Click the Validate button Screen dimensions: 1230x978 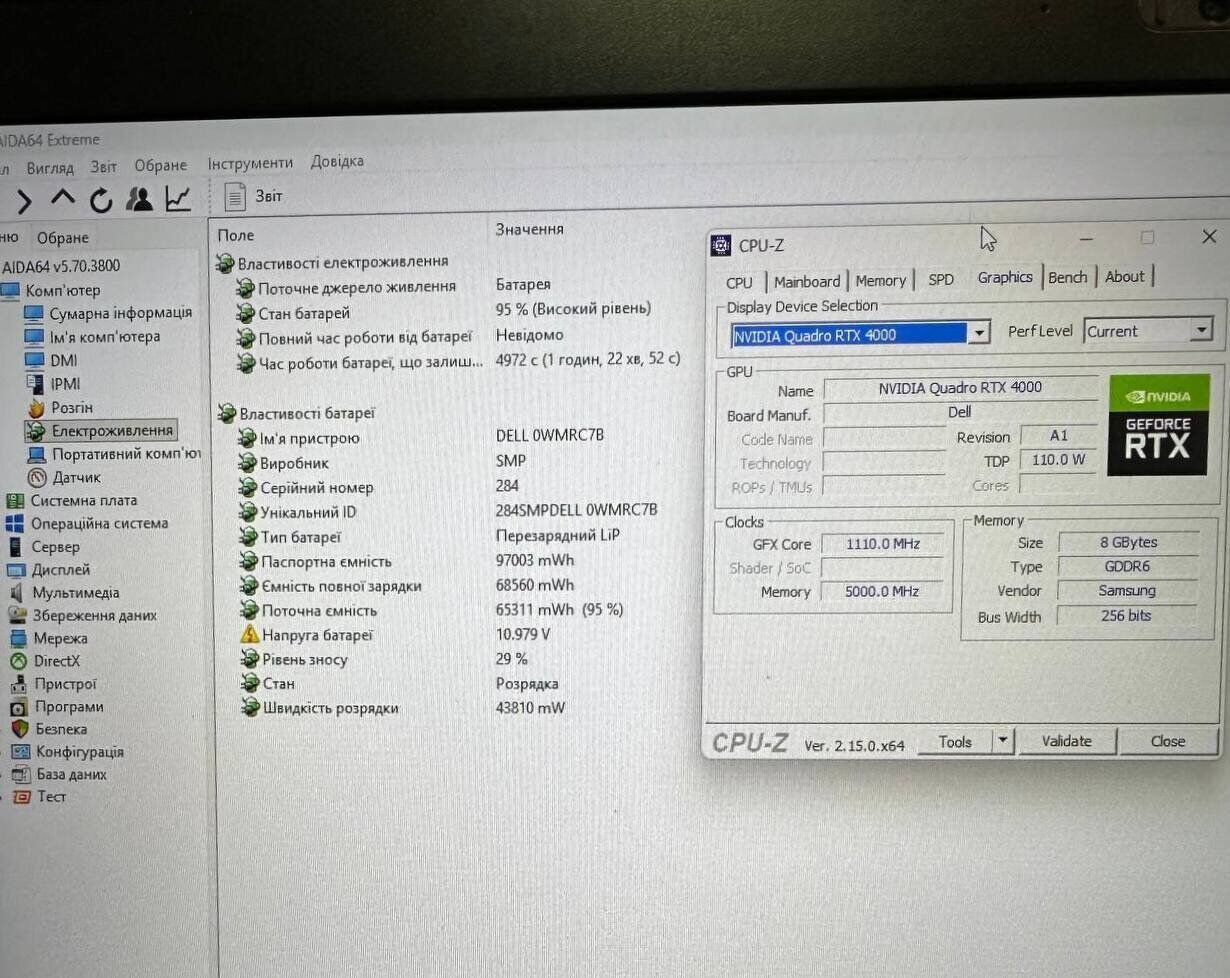point(1066,741)
